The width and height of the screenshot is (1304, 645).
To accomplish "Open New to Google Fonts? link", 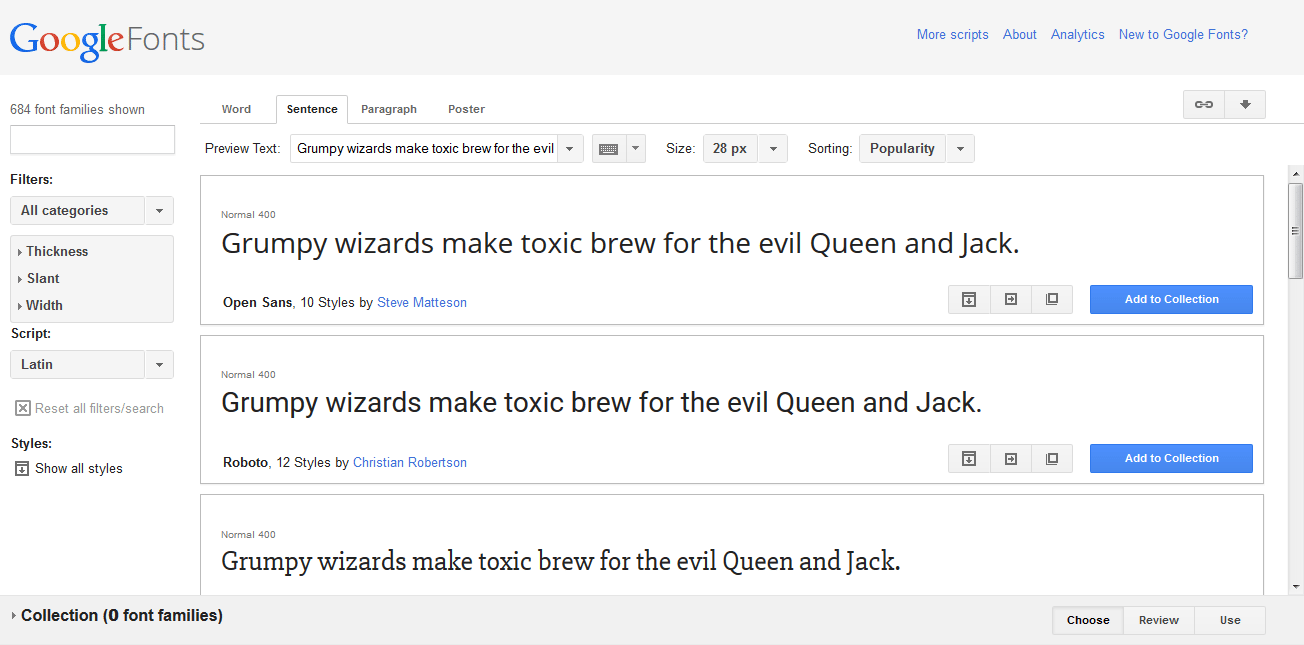I will tap(1183, 34).
